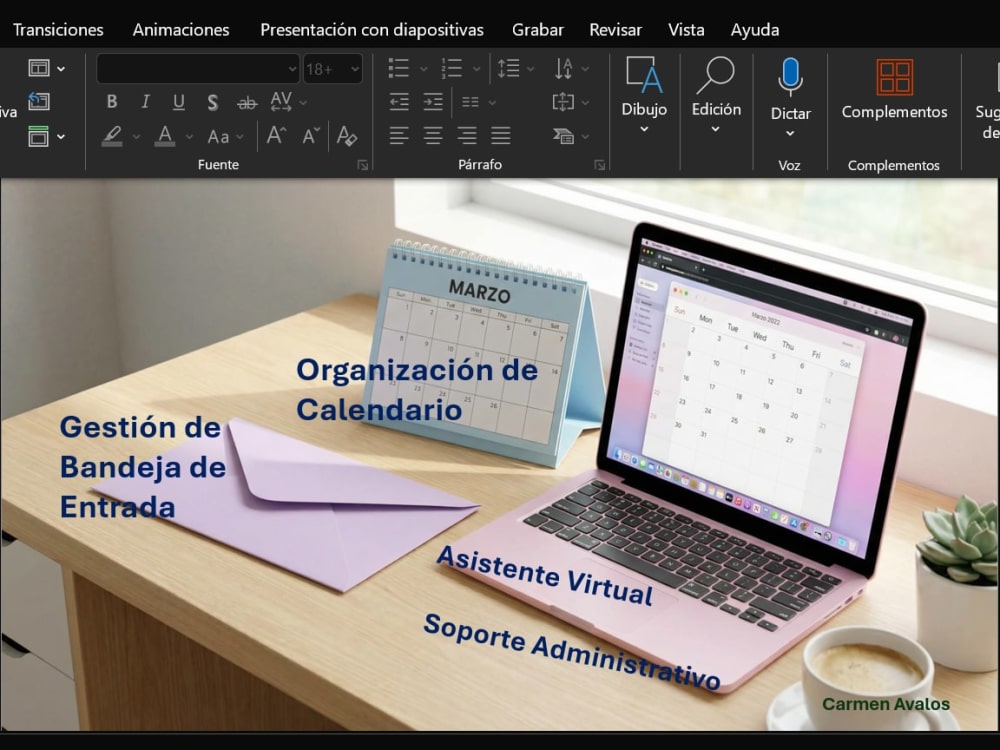This screenshot has height=750, width=1000.
Task: Open the Edición group menu
Action: [x=716, y=94]
